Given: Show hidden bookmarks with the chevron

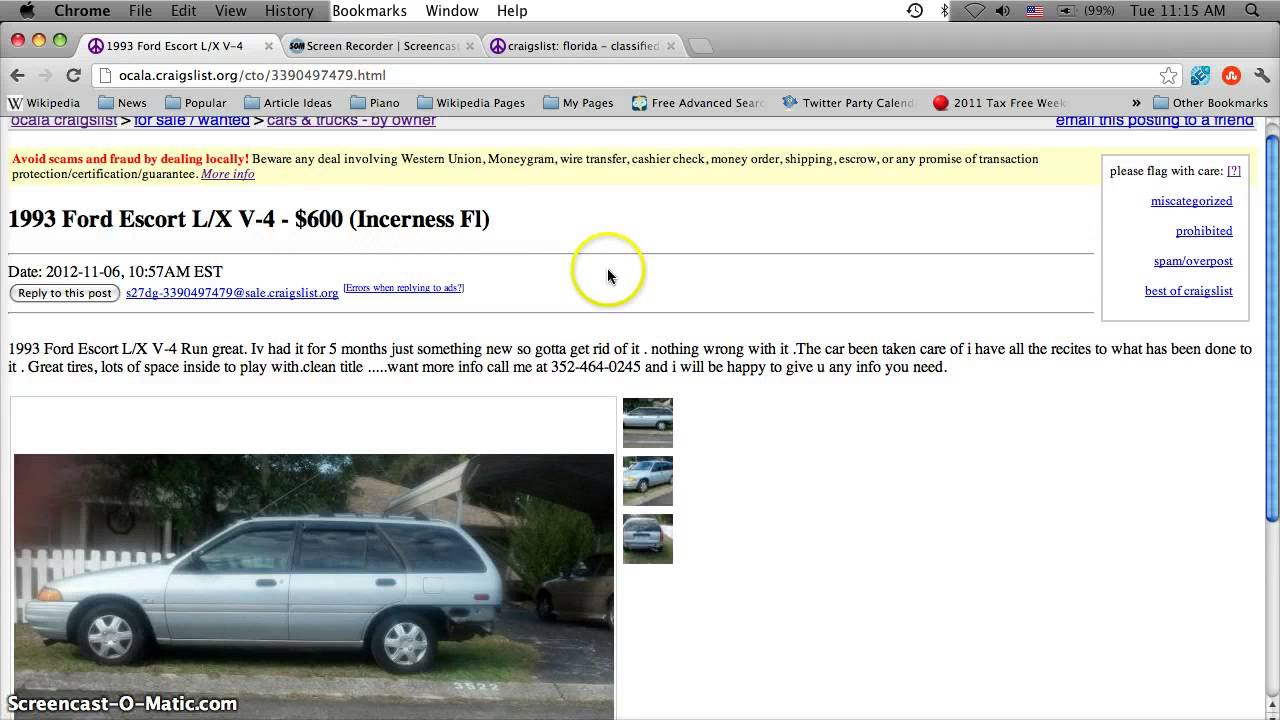Looking at the screenshot, I should [x=1136, y=102].
